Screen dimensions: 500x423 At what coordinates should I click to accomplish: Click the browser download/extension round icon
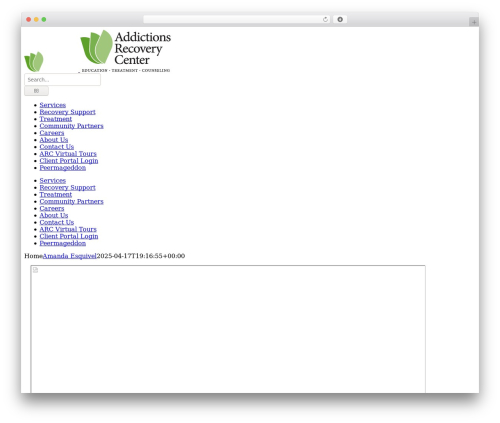[340, 19]
